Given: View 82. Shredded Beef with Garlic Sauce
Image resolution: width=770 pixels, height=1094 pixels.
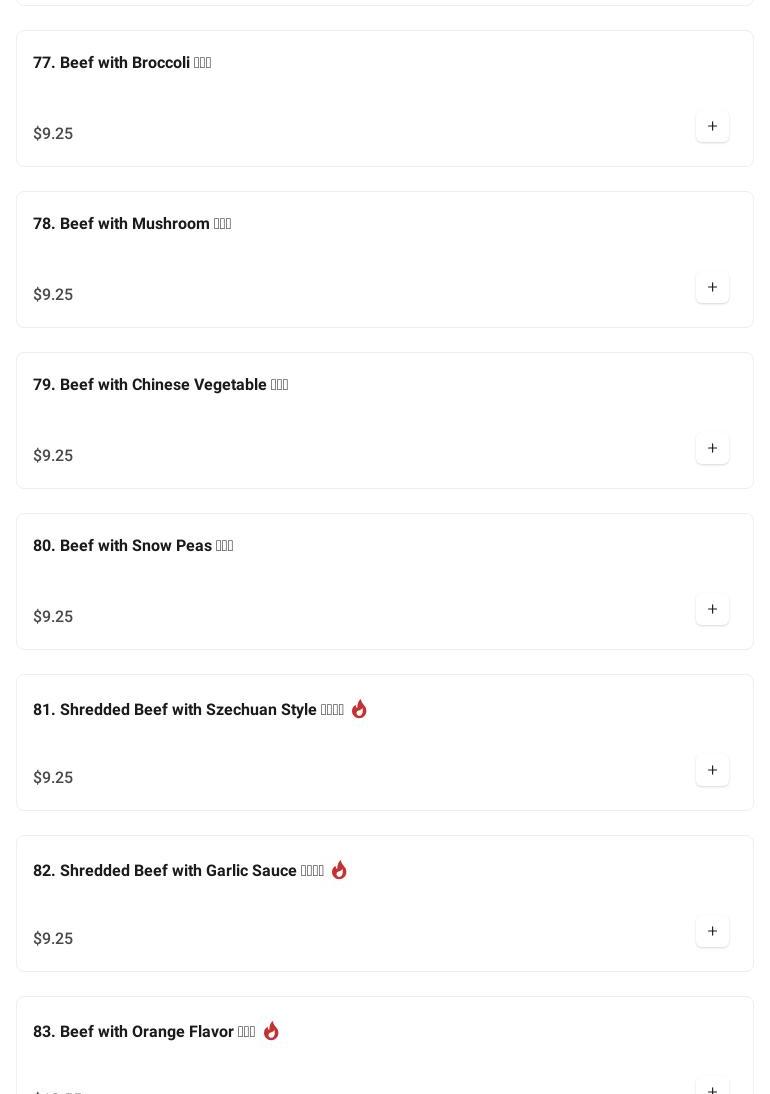Looking at the screenshot, I should pyautogui.click(x=178, y=871).
